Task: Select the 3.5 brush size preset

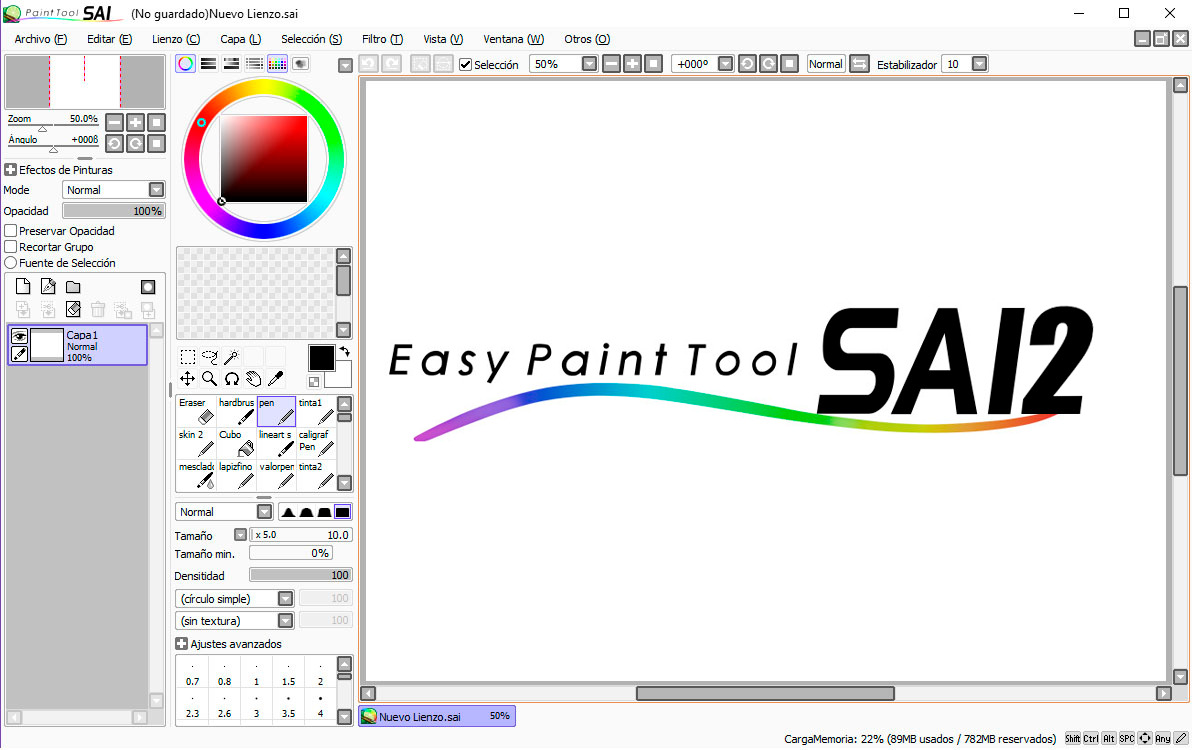Action: coord(288,707)
